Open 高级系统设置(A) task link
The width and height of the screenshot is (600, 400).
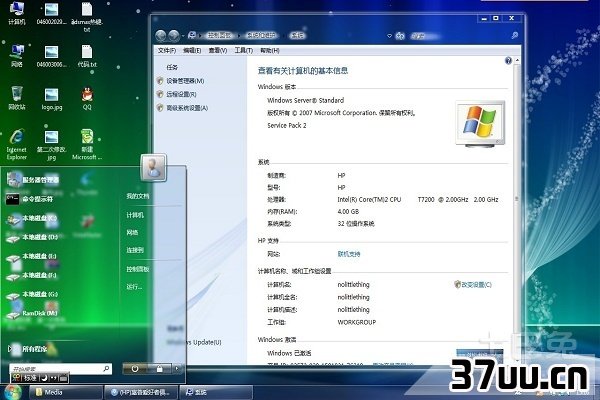coord(187,108)
